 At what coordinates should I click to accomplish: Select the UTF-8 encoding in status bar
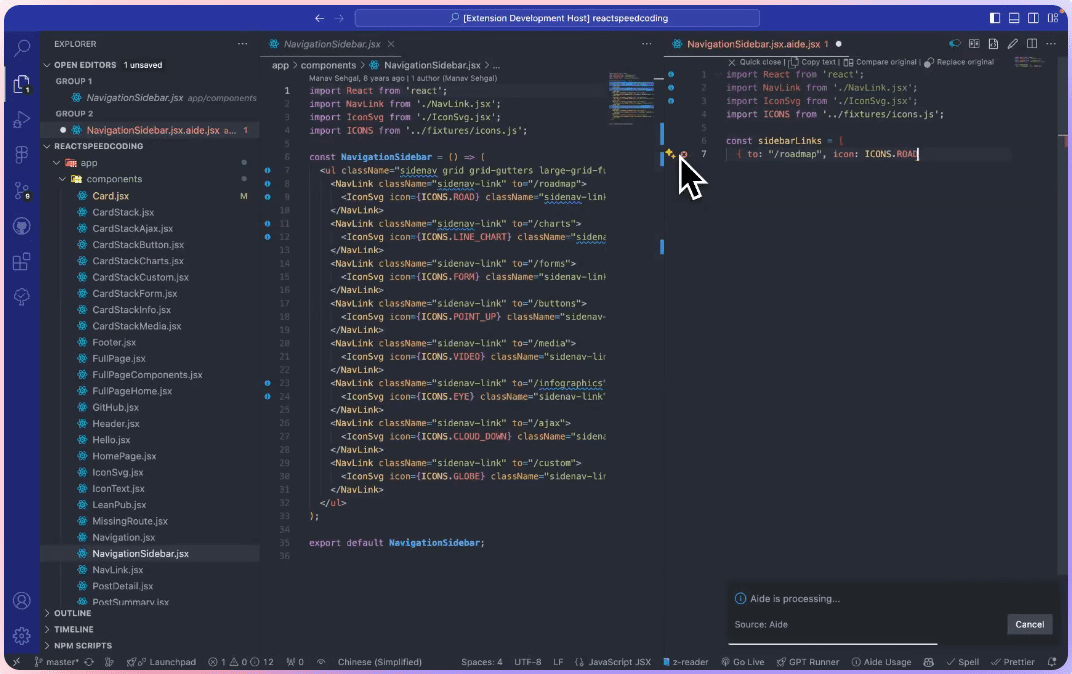[528, 662]
